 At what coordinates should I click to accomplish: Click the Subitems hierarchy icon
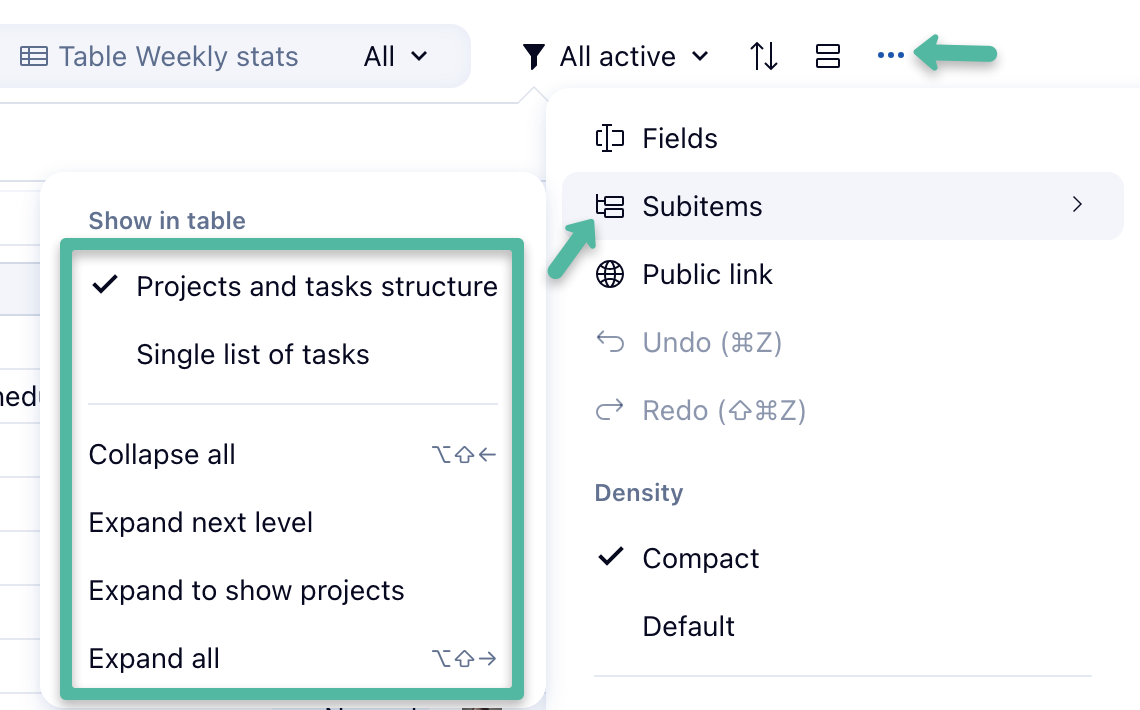coord(610,206)
